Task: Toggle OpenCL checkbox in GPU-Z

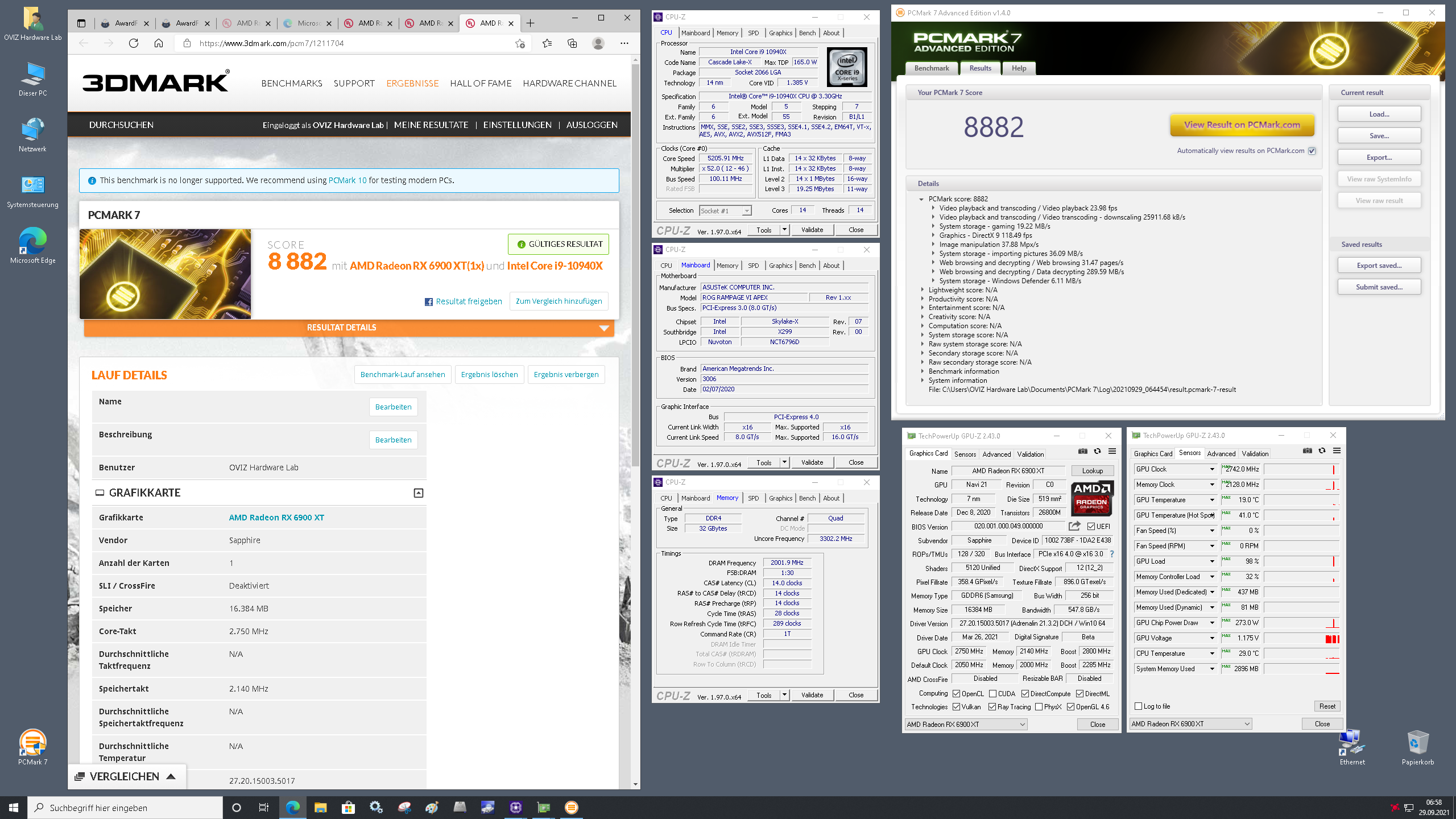Action: coord(957,693)
